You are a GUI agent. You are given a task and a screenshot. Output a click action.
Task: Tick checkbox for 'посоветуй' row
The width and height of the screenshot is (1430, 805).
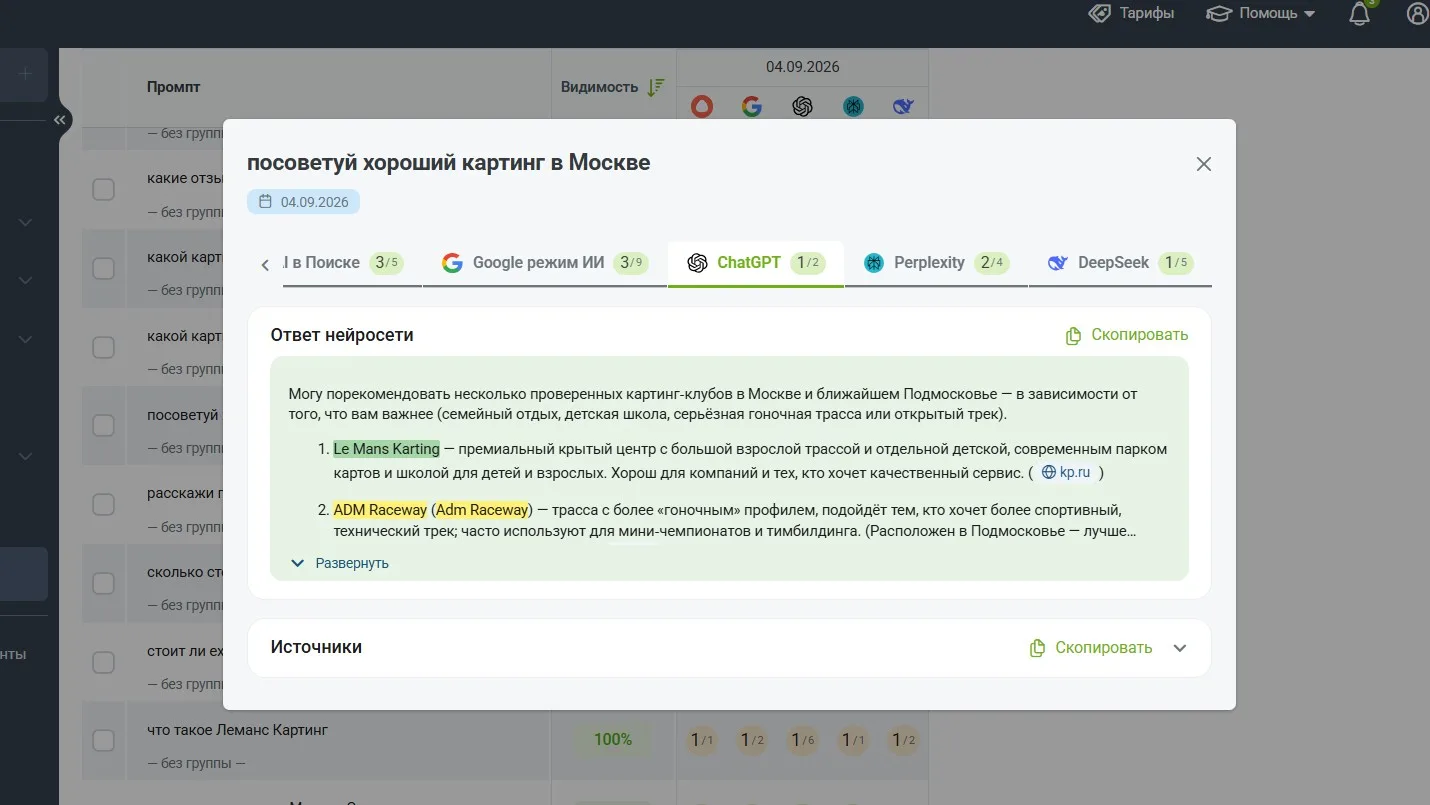click(x=104, y=426)
